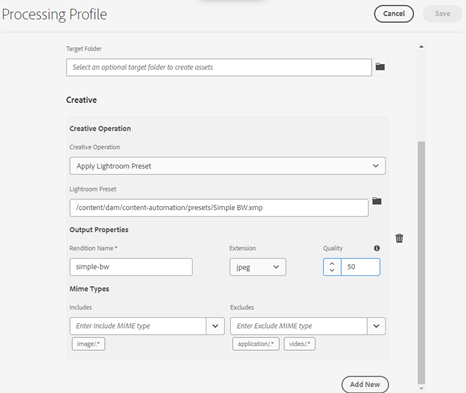Click the Enter Exclude MIME type field
This screenshot has width=466, height=393.
click(x=299, y=326)
